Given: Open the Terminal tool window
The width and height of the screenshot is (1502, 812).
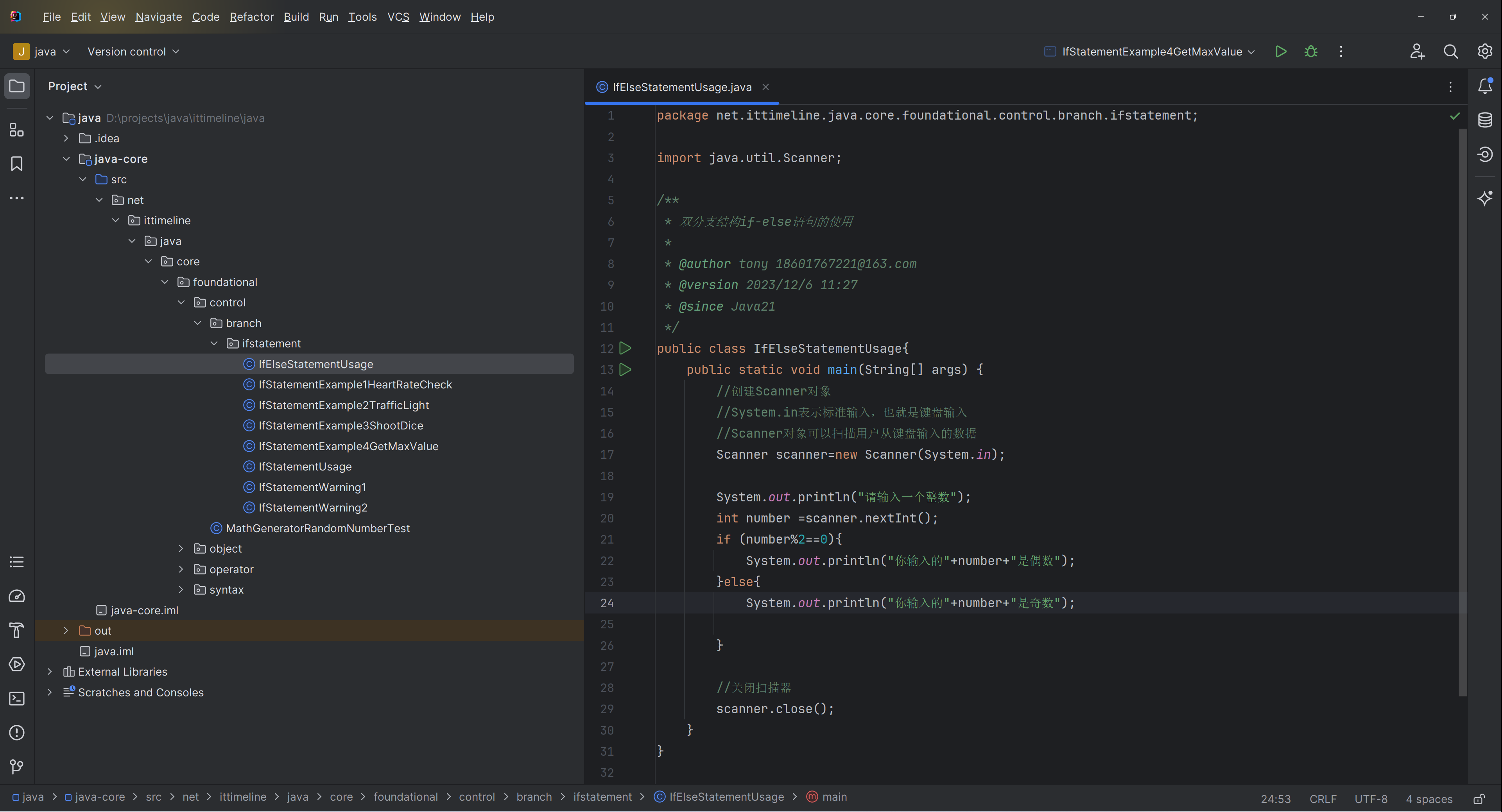Looking at the screenshot, I should (x=17, y=698).
